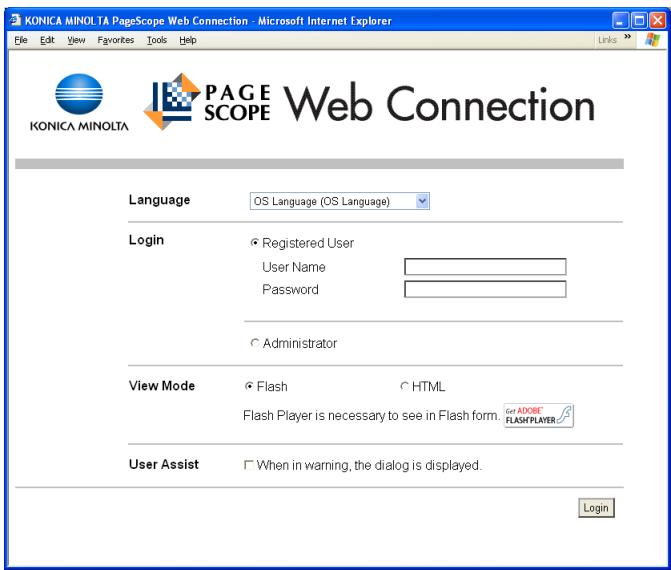Close the Internet Explorer window

point(657,21)
